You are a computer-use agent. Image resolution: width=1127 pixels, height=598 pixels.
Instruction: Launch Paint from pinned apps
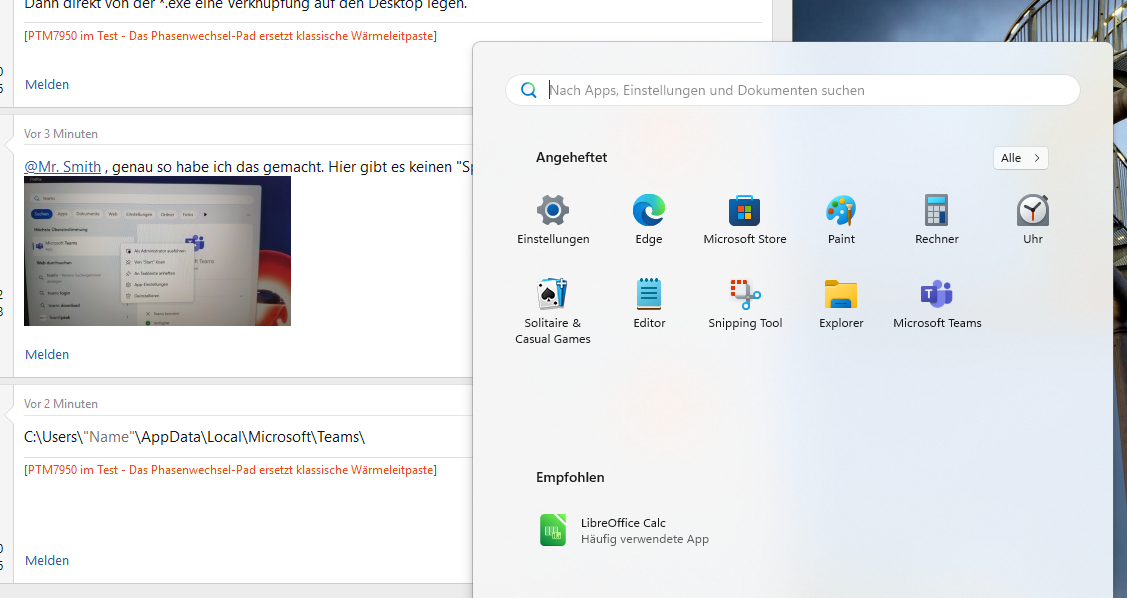point(841,220)
